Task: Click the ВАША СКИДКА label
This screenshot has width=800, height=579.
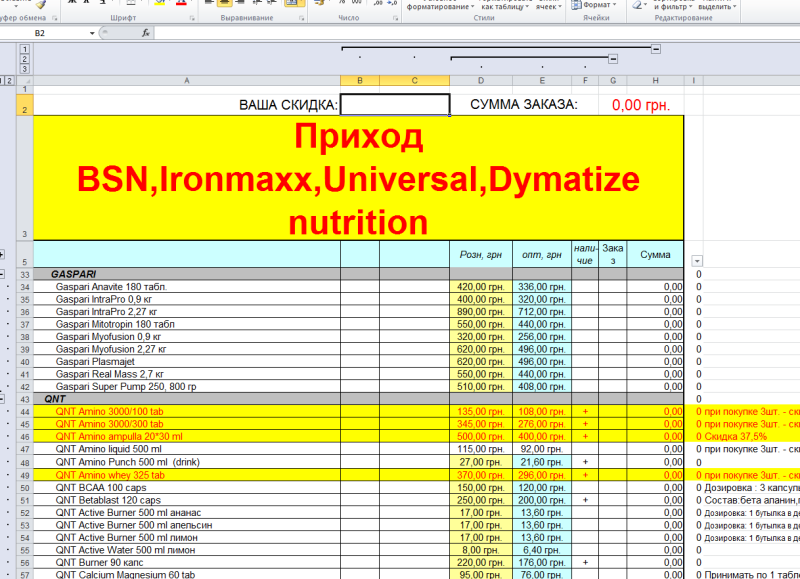Action: [288, 105]
